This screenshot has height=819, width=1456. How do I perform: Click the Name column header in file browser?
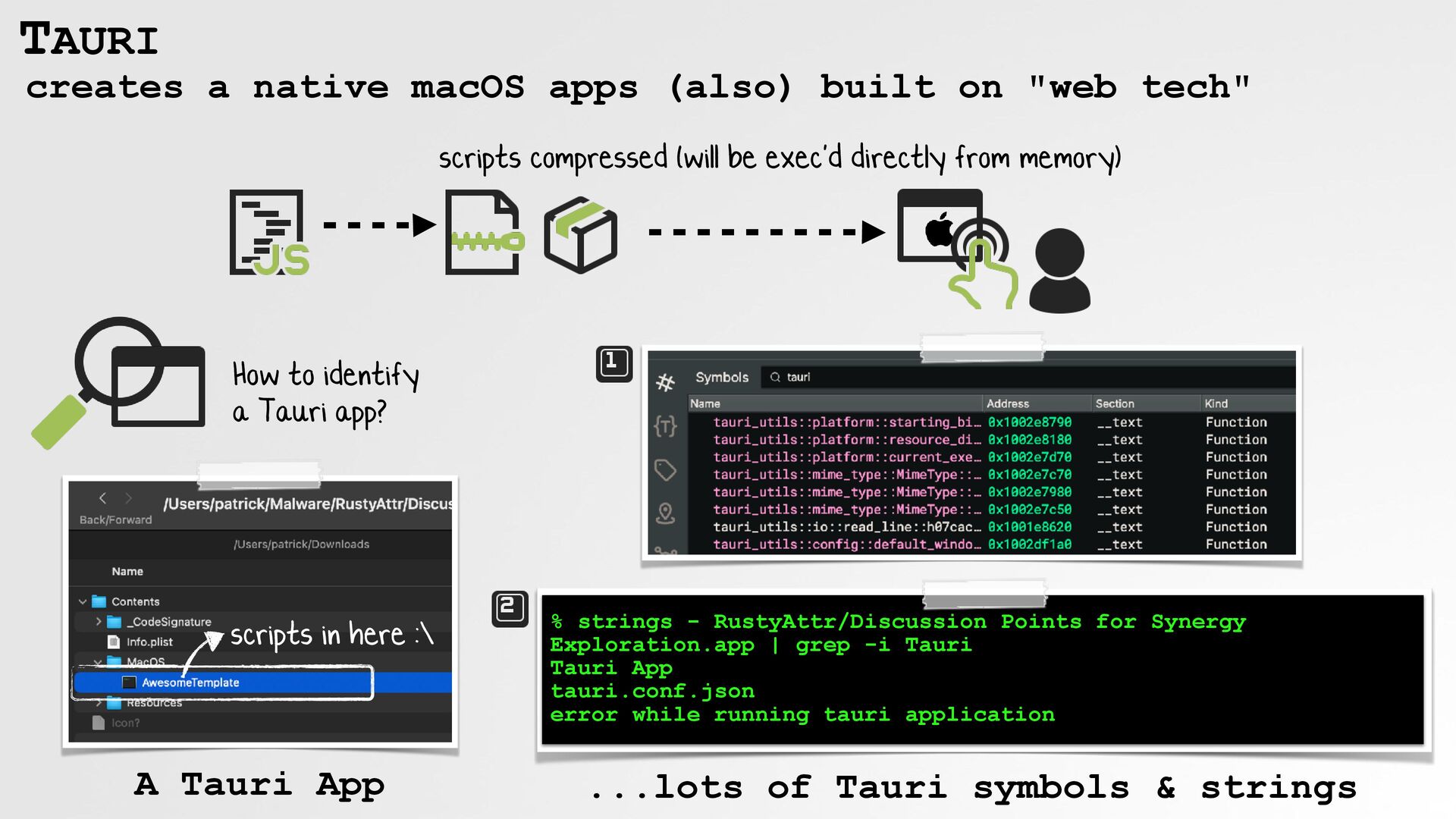click(127, 571)
